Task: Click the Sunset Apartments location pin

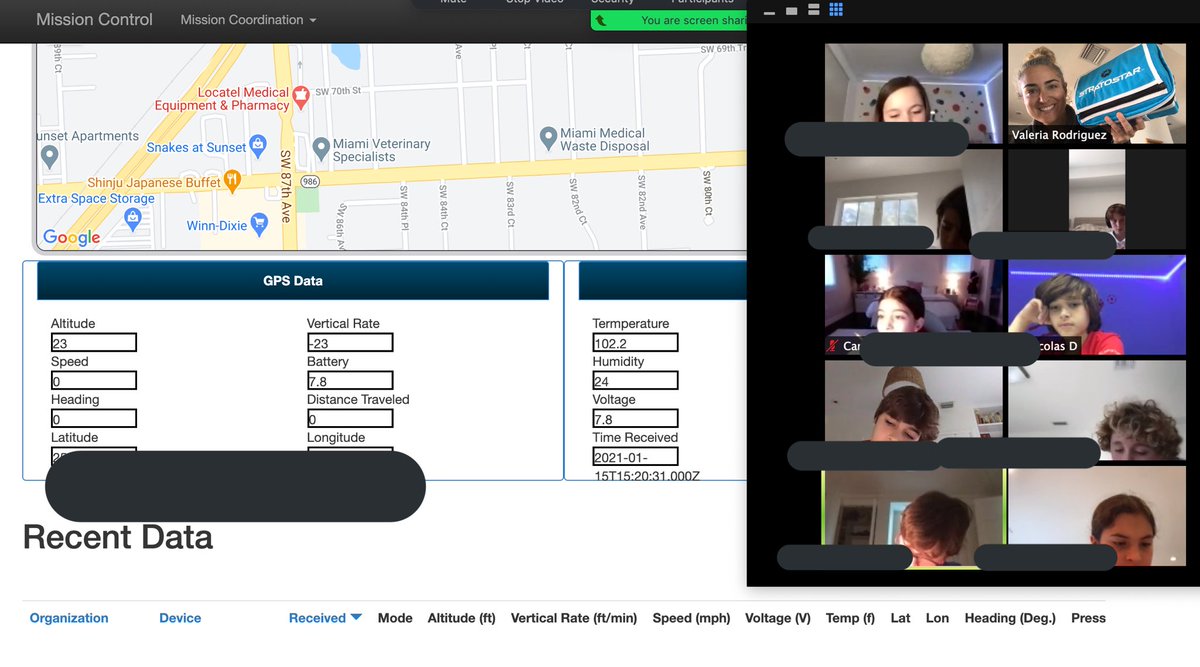Action: click(x=50, y=156)
